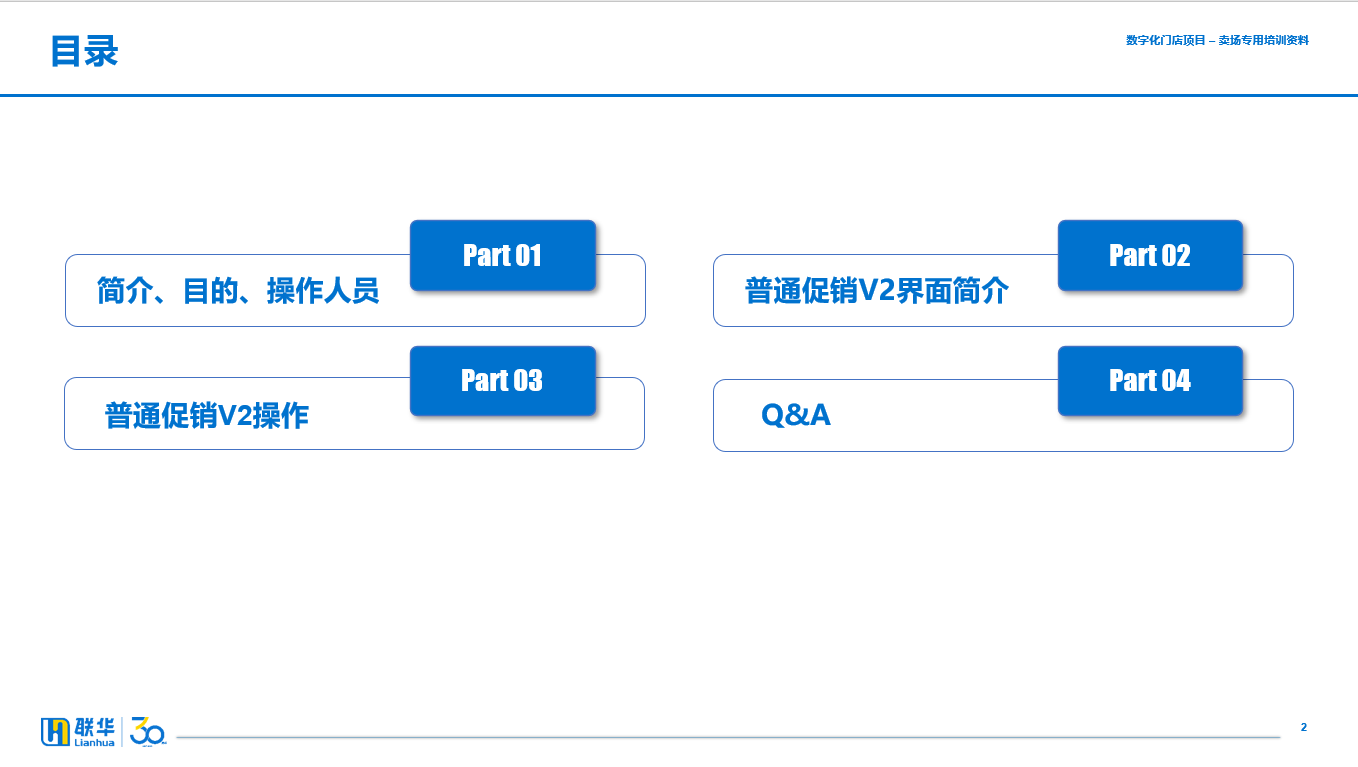Open the 普通促销V2操作 section entry
The image size is (1358, 767).
tap(207, 415)
